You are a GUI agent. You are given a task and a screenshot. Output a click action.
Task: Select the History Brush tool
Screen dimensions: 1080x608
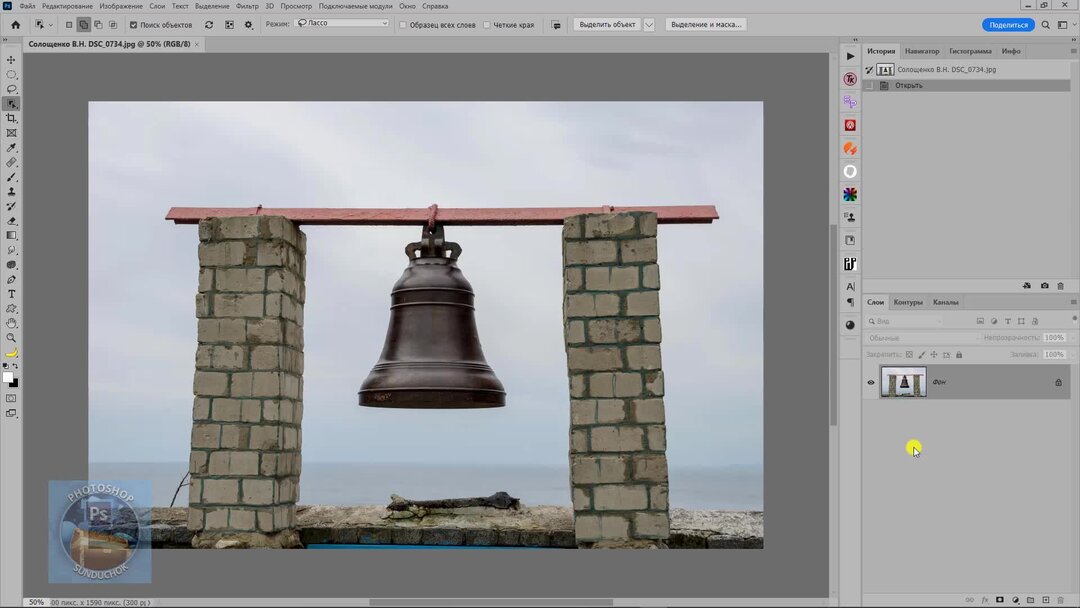click(11, 206)
